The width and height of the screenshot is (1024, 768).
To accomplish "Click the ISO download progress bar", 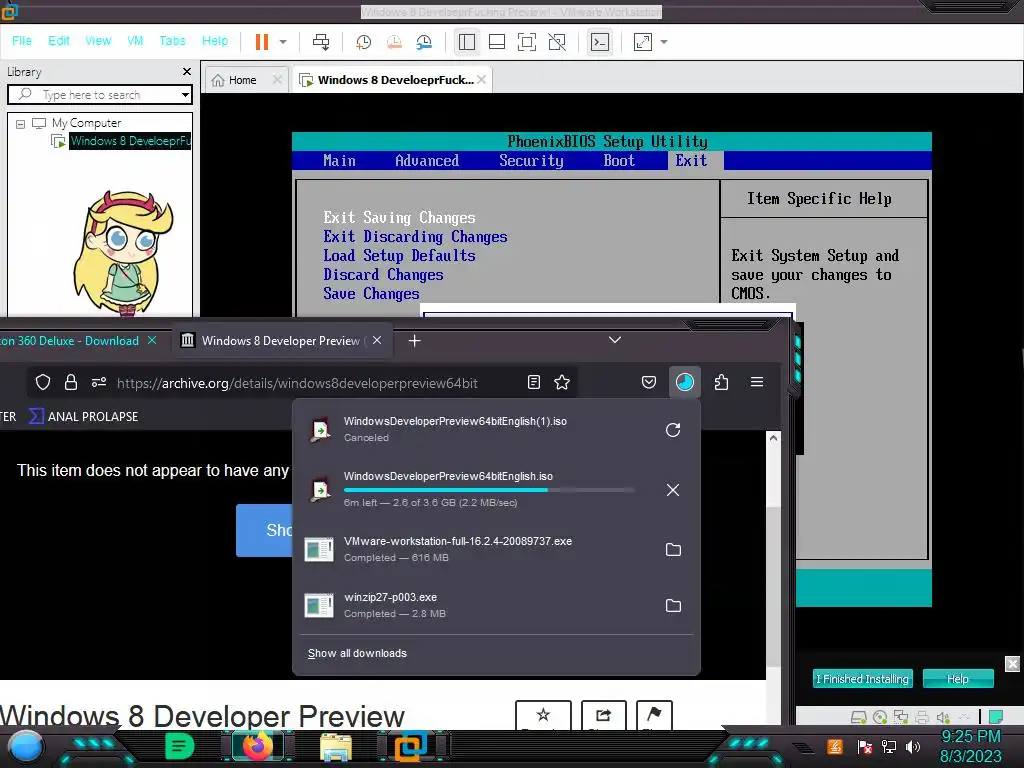I will pyautogui.click(x=488, y=490).
